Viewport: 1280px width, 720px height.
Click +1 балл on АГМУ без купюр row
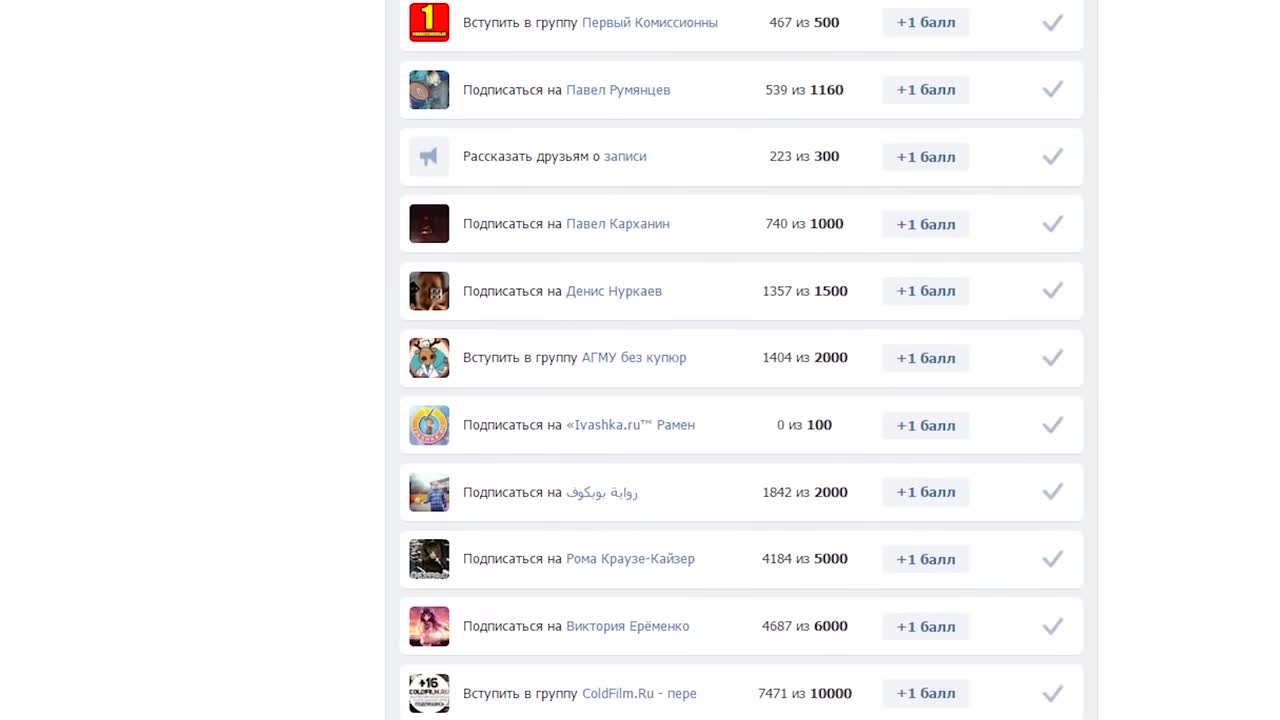926,358
